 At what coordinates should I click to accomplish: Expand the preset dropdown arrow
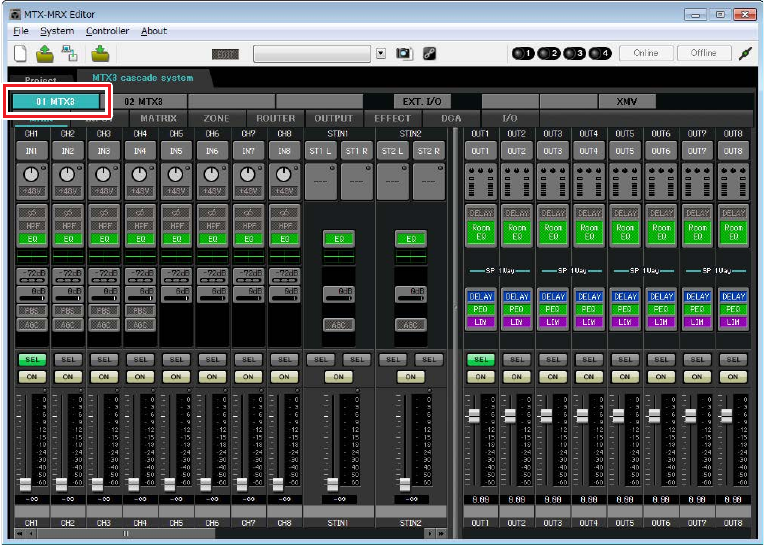(x=381, y=53)
